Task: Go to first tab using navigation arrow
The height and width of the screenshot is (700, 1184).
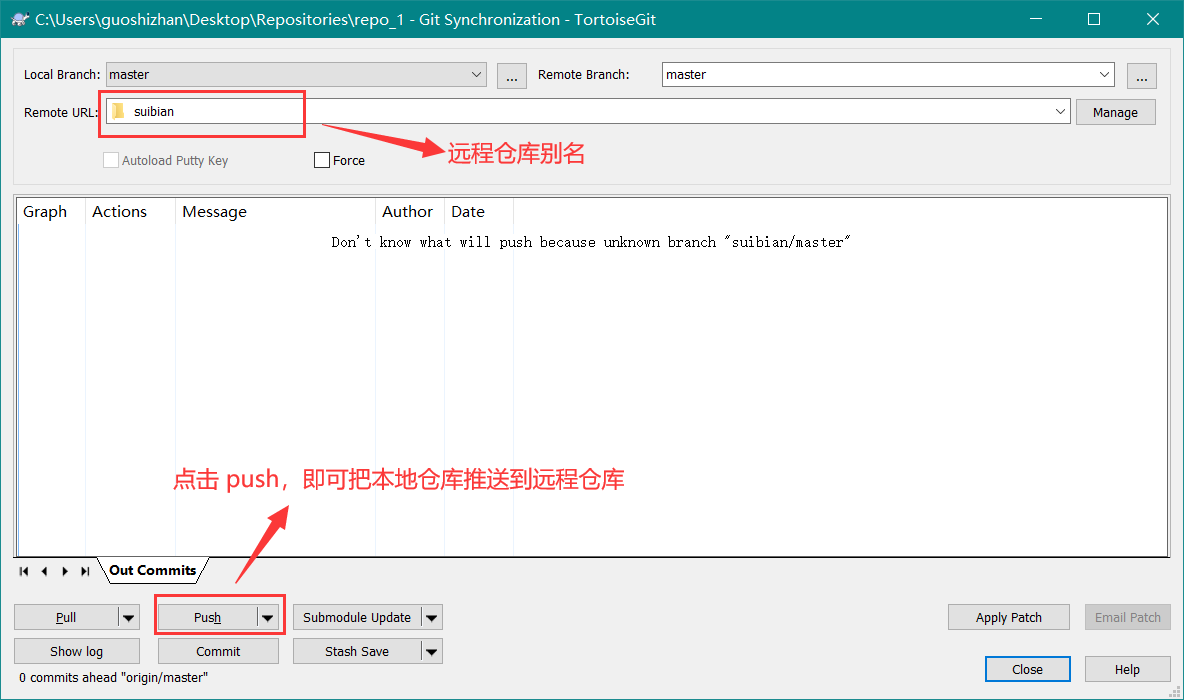Action: tap(24, 571)
